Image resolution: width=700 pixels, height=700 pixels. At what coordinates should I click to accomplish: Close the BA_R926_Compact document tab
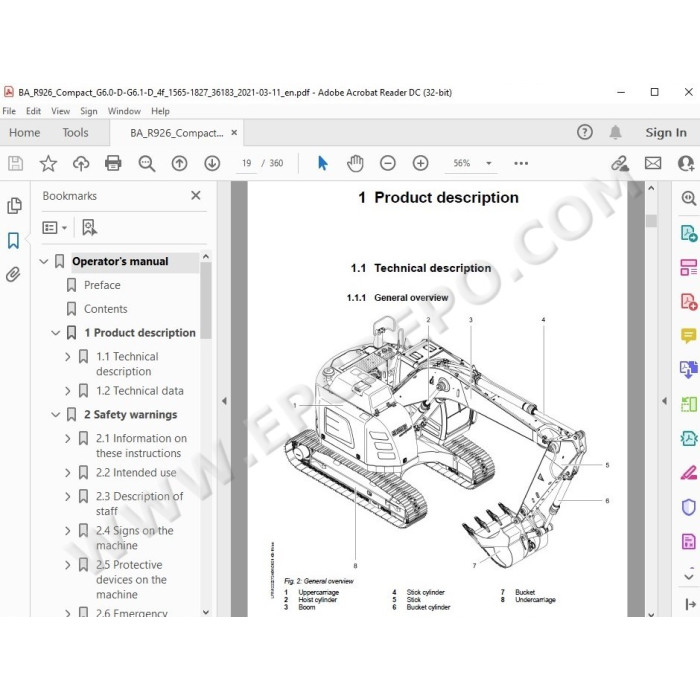coord(234,133)
